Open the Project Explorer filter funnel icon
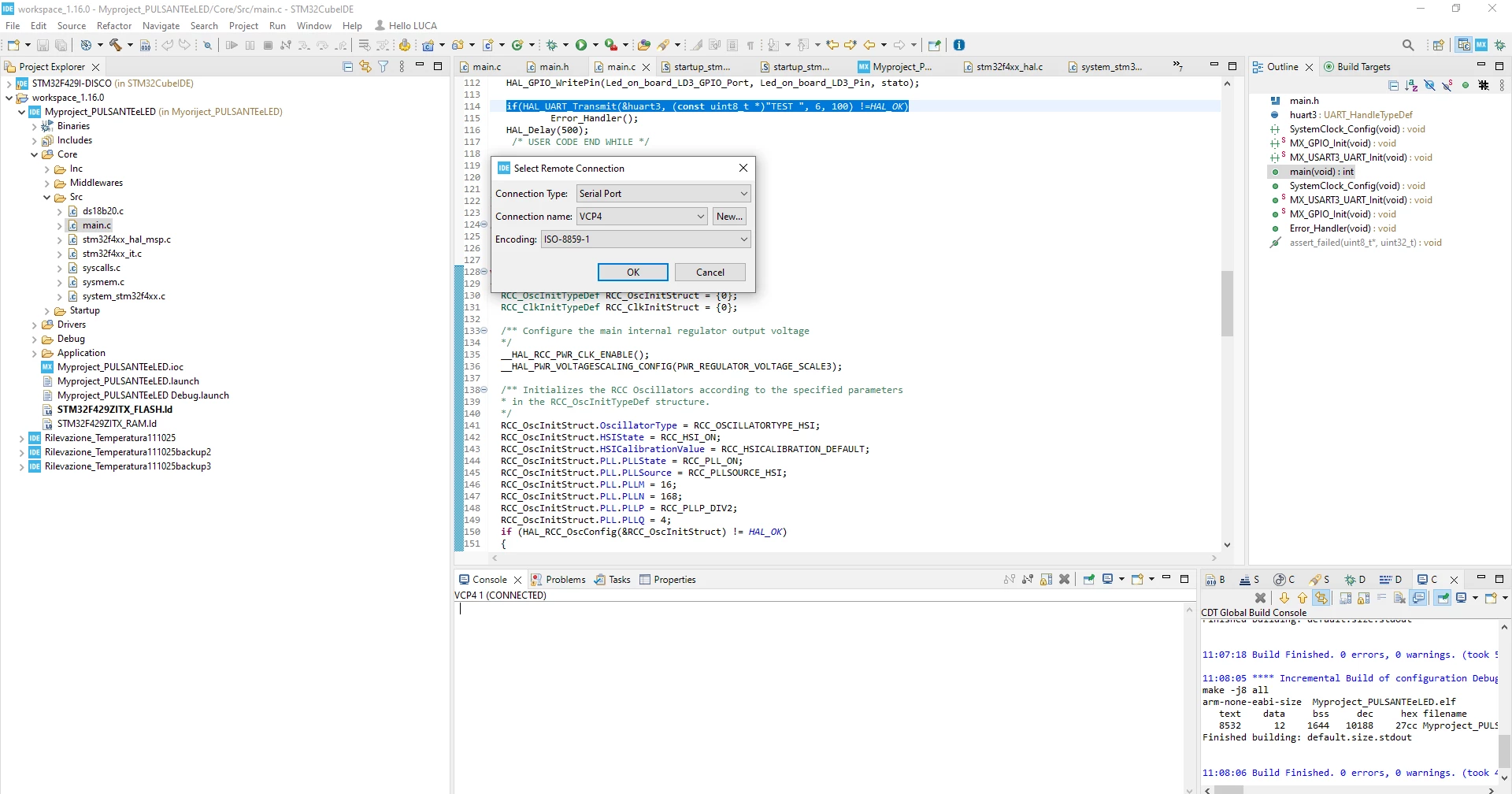 (x=384, y=67)
